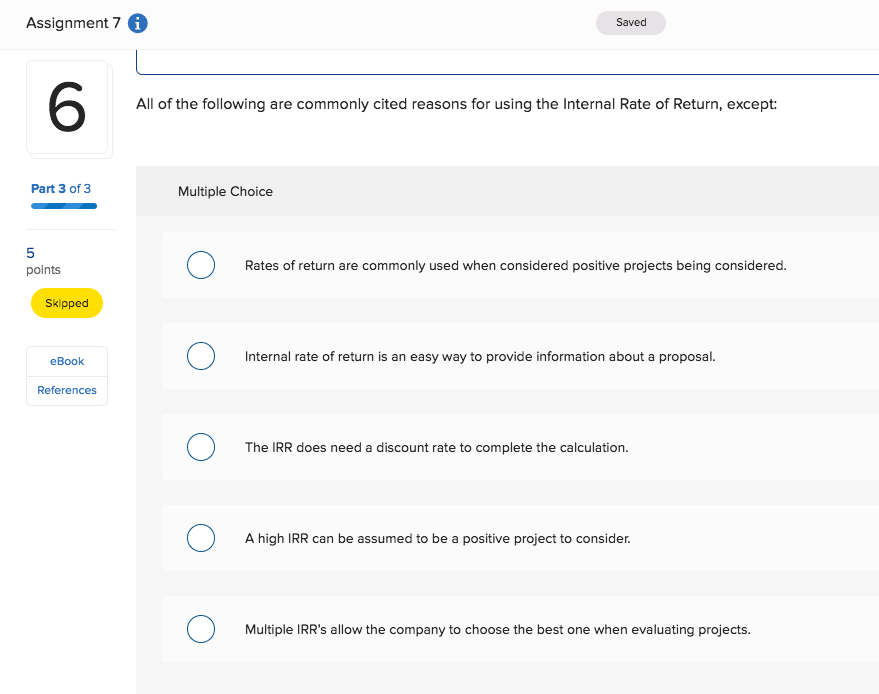
Task: Open the eBook link
Action: 67,361
